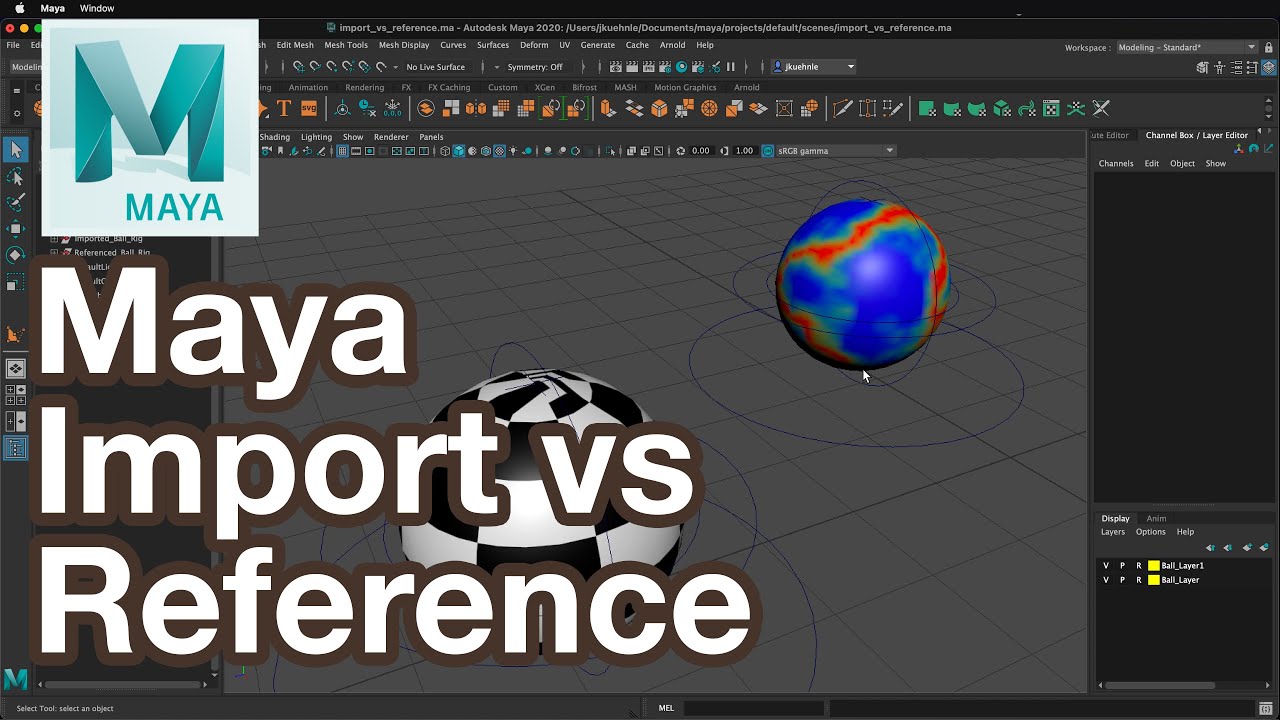Open the Symmetry: Off dropdown
This screenshot has height=720, width=1280.
tap(535, 67)
